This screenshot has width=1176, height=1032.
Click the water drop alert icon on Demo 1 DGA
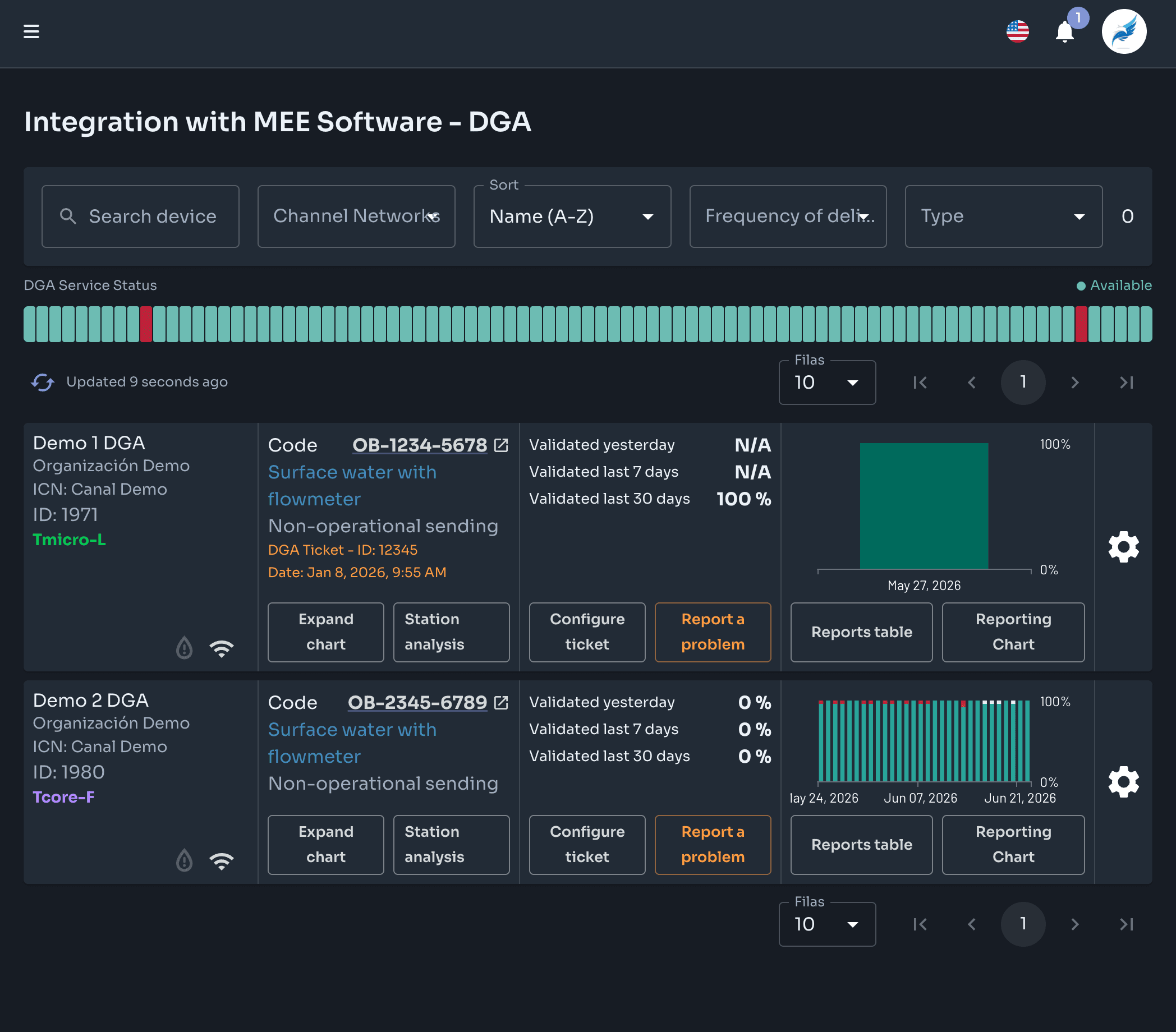pos(184,648)
